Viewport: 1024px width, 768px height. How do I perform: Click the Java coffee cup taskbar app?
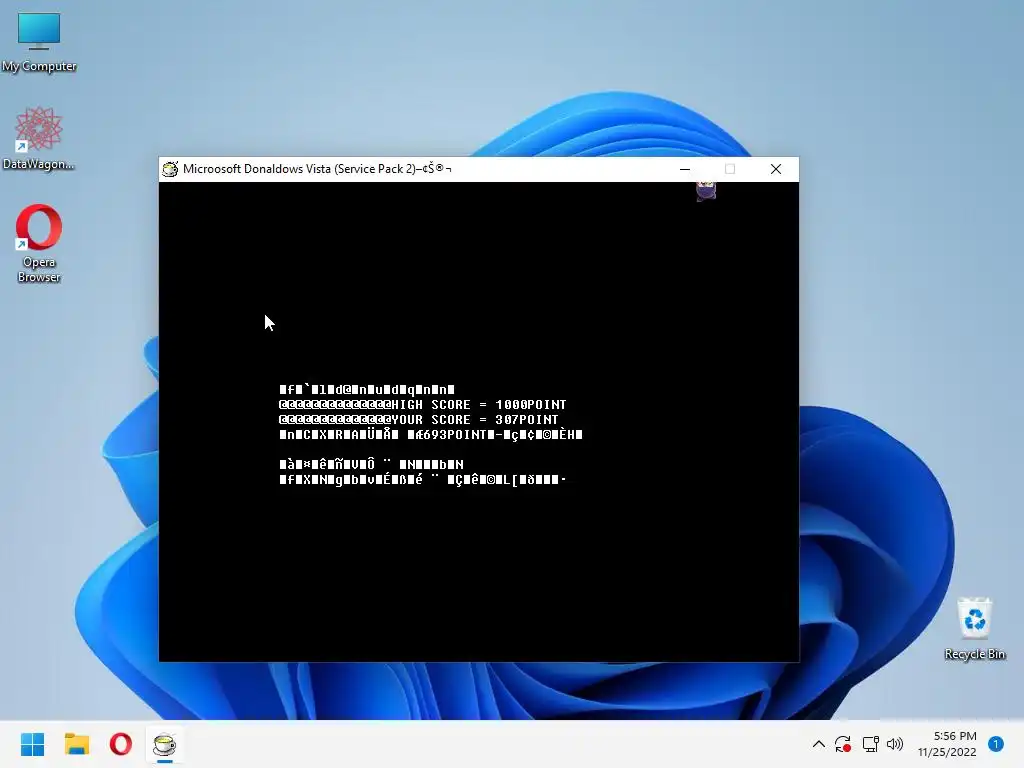pos(165,744)
